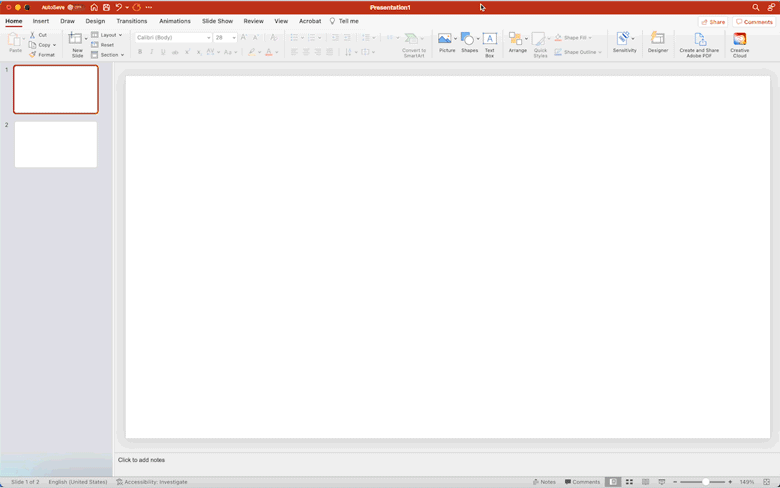Switch to Normal view in status bar
This screenshot has width=780, height=488.
coord(613,482)
